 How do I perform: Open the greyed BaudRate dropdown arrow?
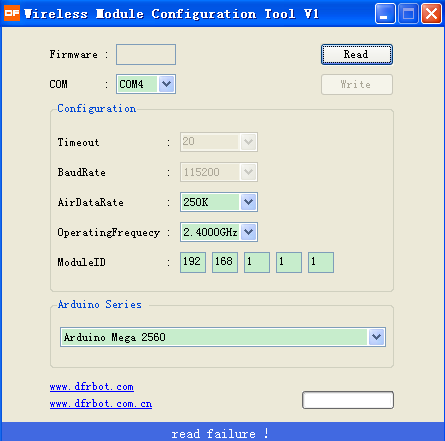[248, 172]
